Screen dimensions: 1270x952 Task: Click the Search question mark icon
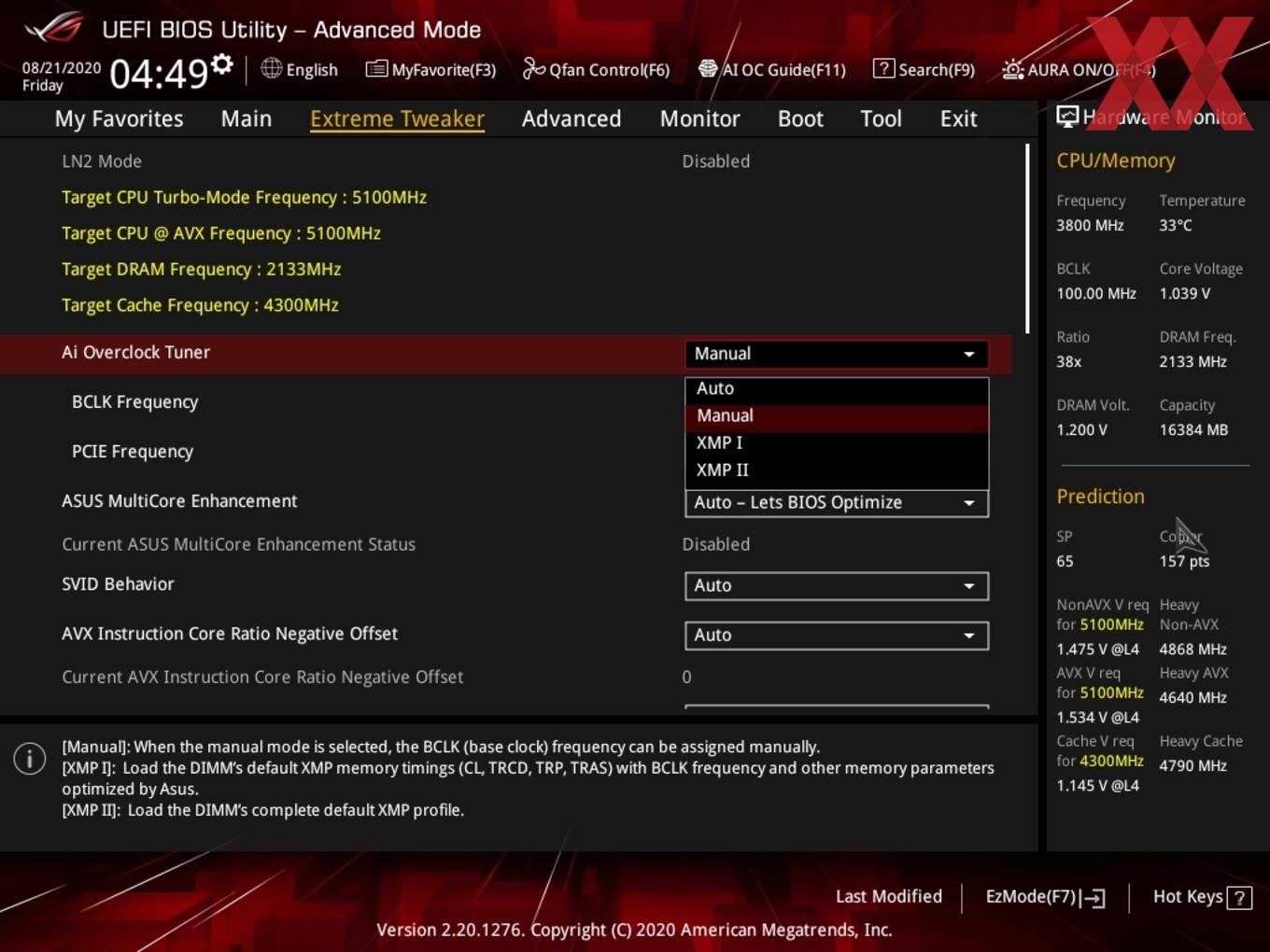point(883,68)
